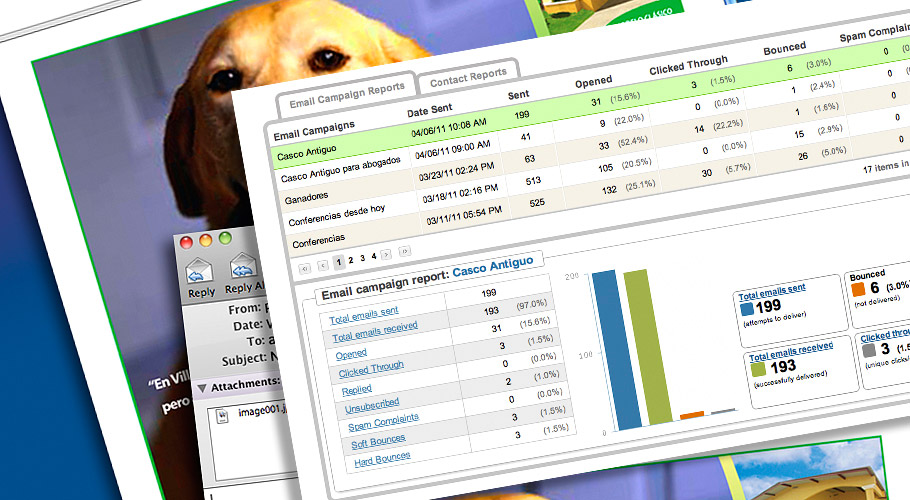Click the 17 items count text
Image resolution: width=910 pixels, height=500 pixels.
coord(886,167)
